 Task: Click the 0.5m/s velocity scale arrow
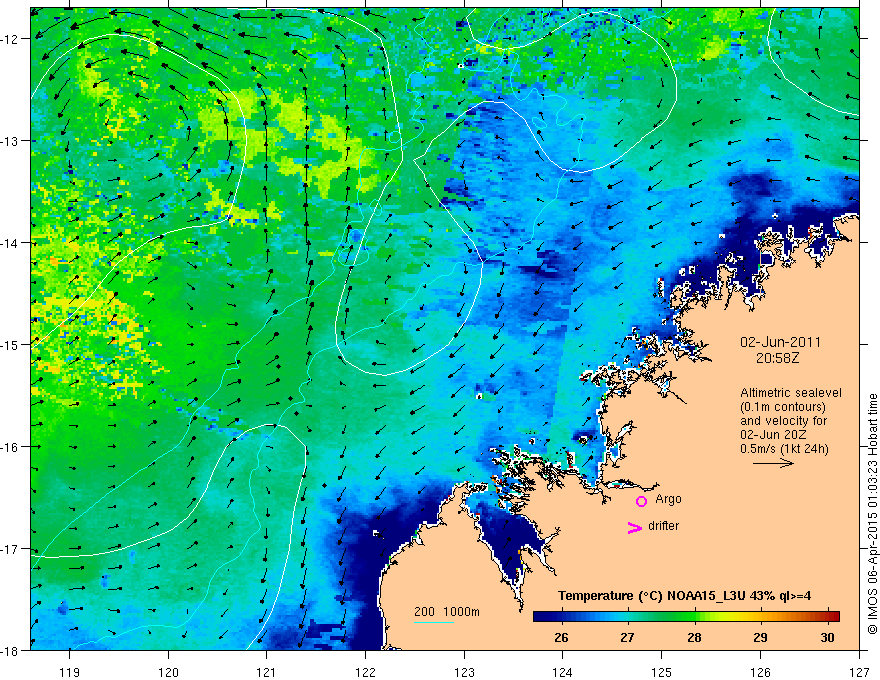(x=773, y=463)
